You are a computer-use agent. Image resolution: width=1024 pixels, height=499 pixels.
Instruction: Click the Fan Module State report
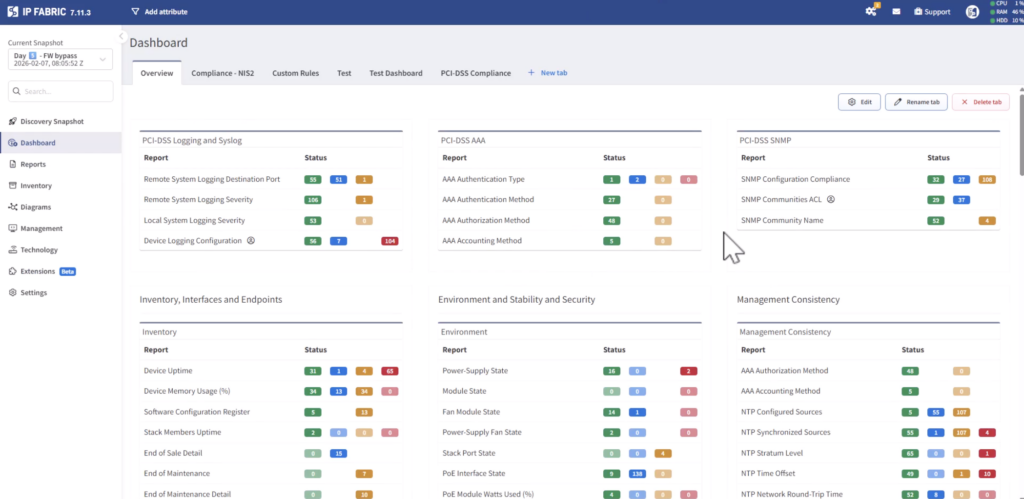(471, 411)
